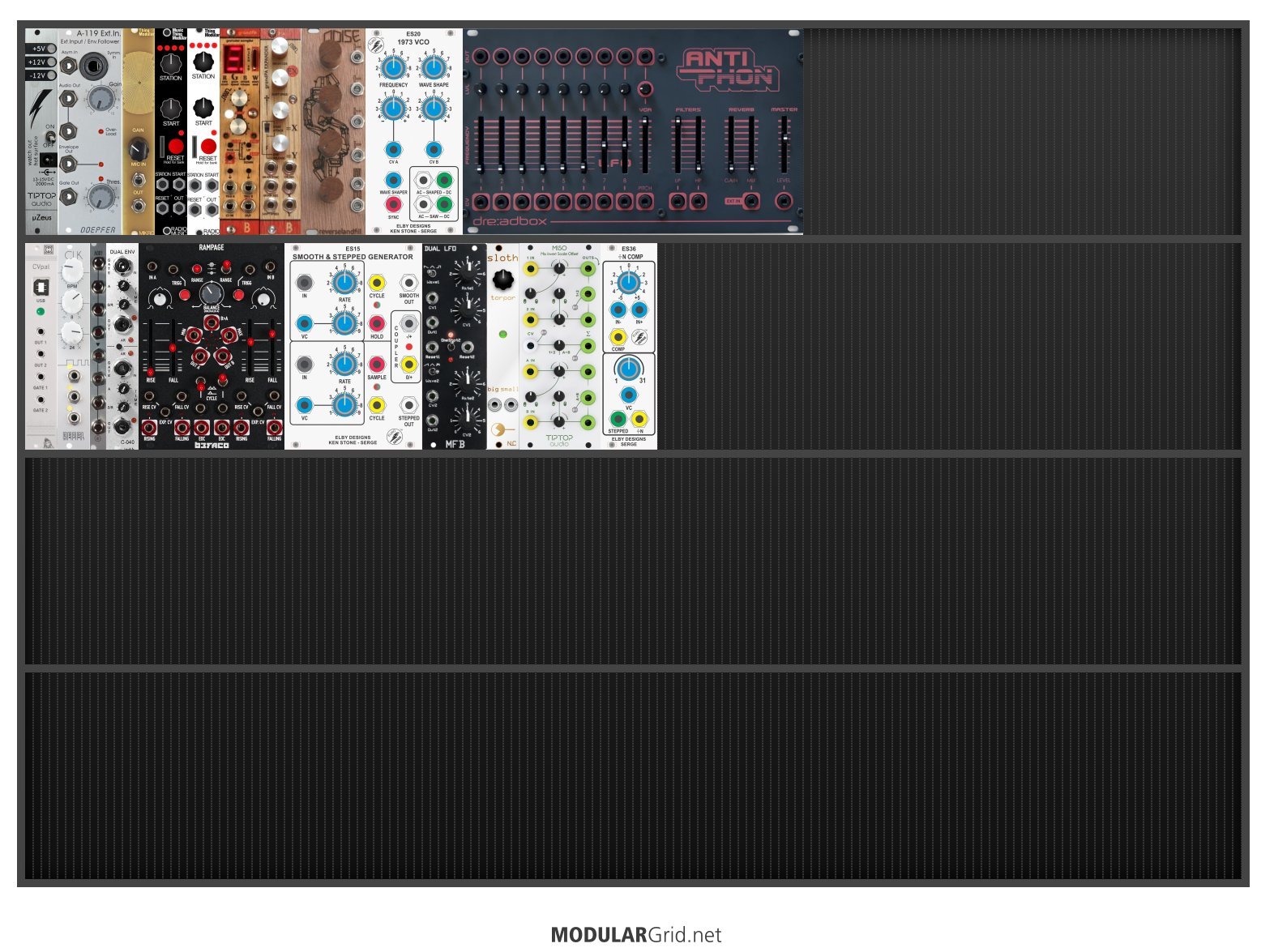The height and width of the screenshot is (952, 1274).
Task: Click the MISO 1 IN jack
Action: coord(530,268)
